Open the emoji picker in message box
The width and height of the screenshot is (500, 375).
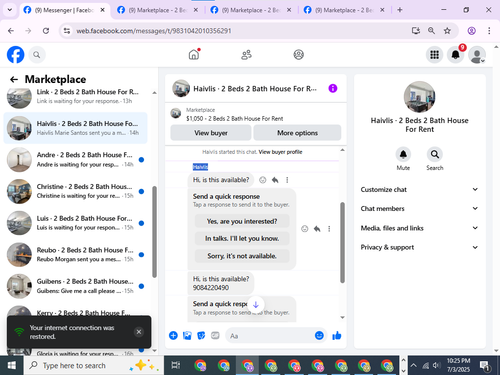[319, 335]
